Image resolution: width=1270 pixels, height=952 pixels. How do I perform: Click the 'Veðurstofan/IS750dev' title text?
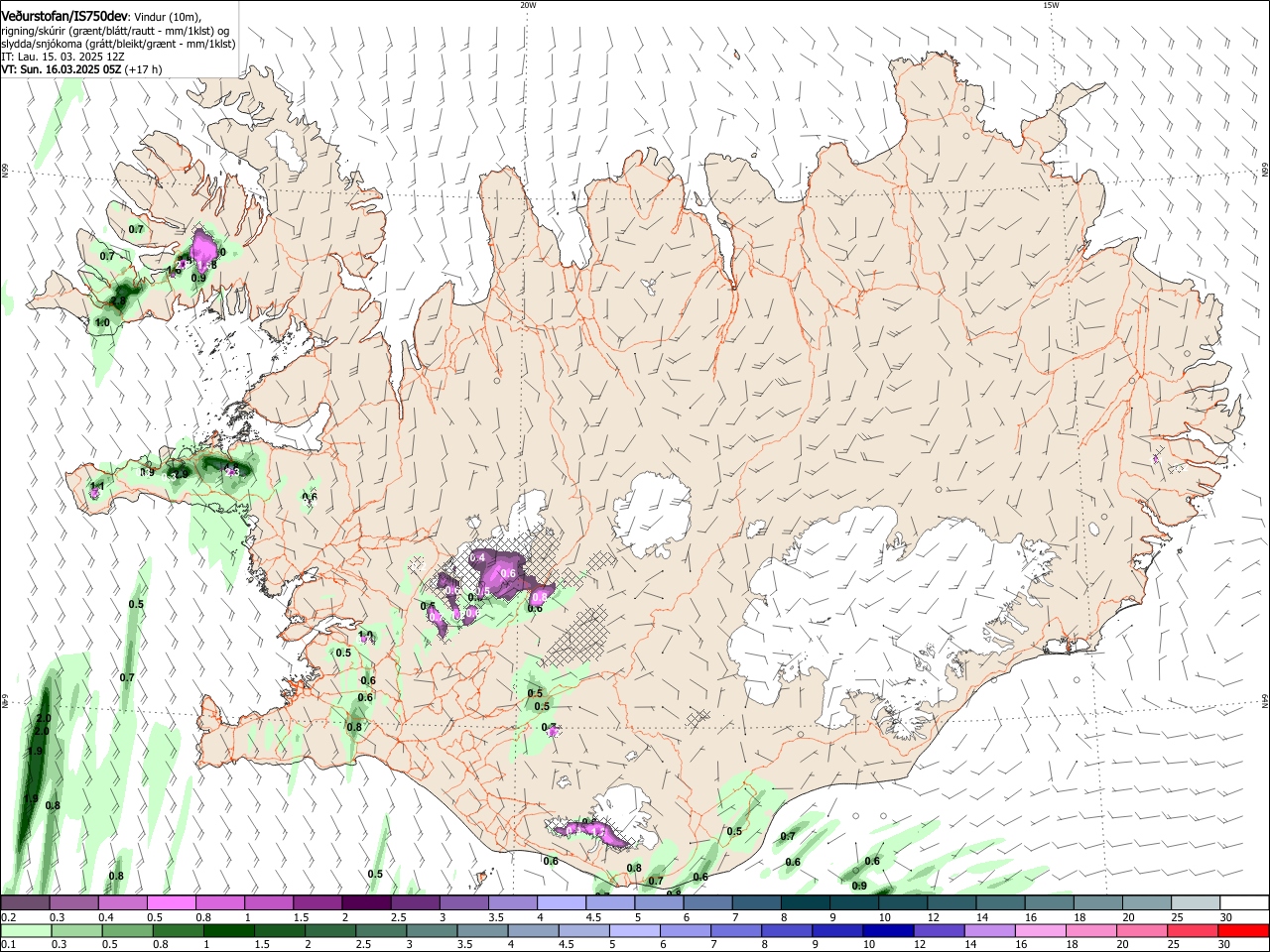(64, 15)
